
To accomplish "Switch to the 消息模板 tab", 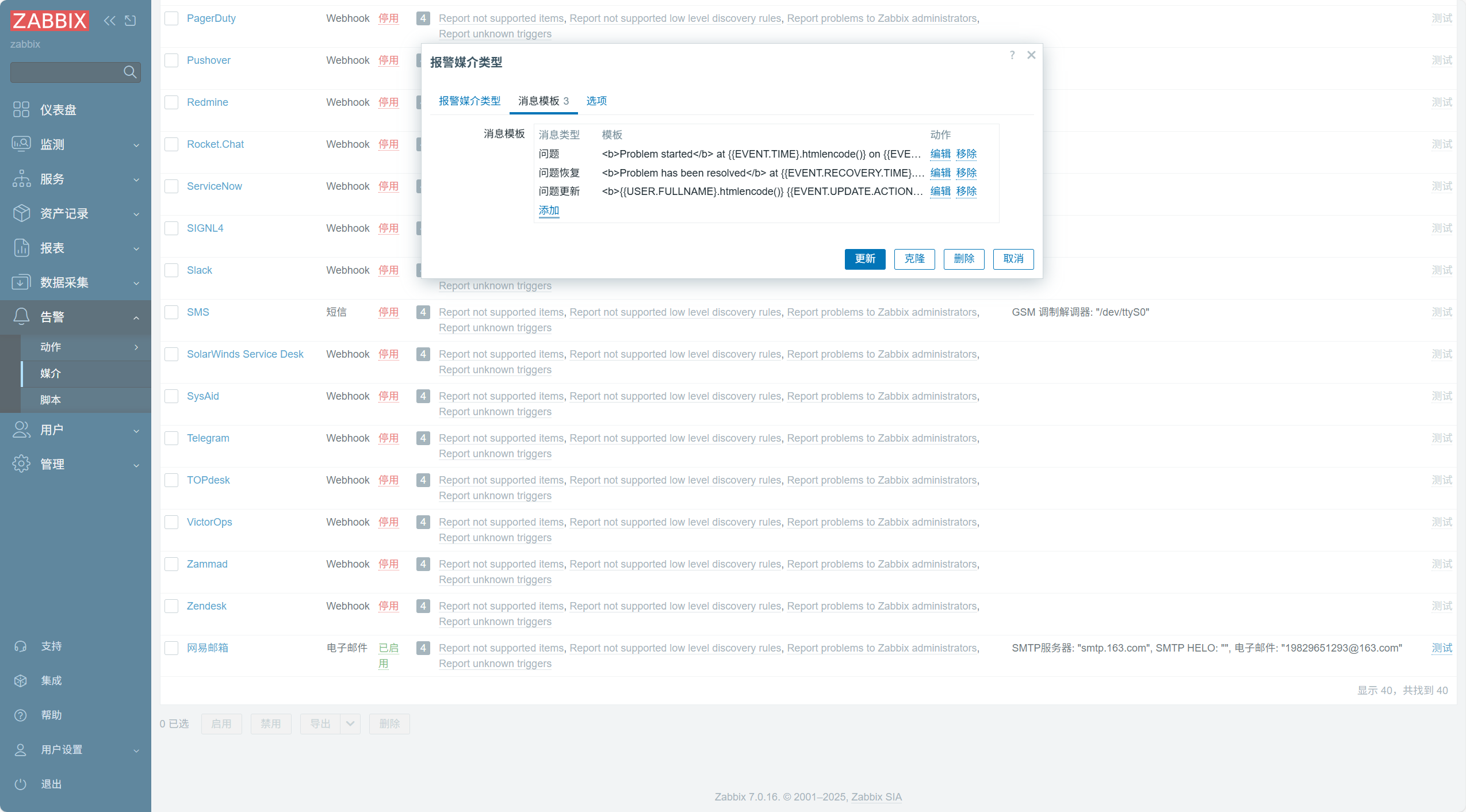I will pyautogui.click(x=543, y=101).
